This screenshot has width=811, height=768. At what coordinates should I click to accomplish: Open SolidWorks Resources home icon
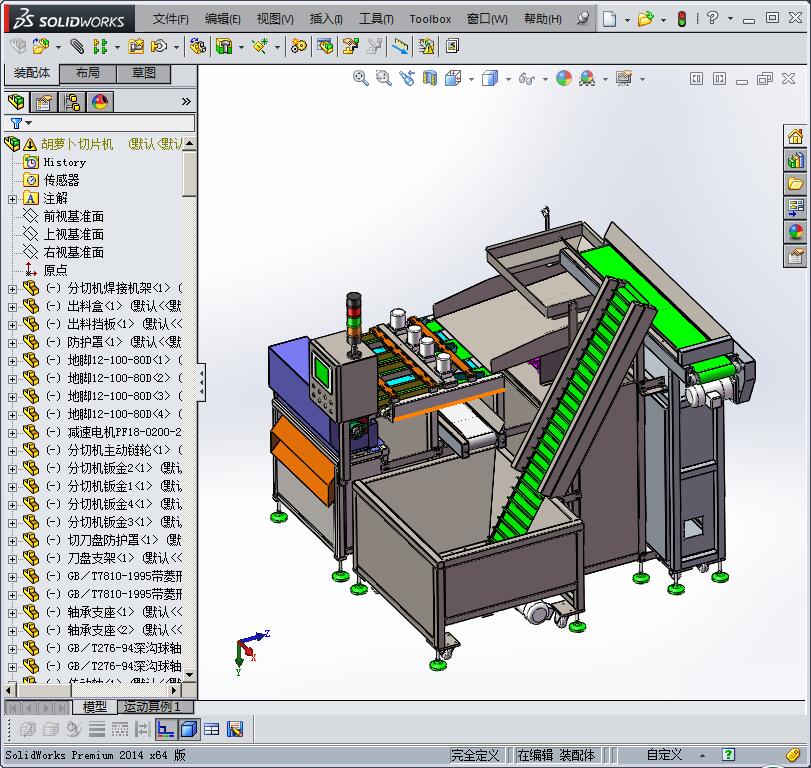tap(796, 136)
